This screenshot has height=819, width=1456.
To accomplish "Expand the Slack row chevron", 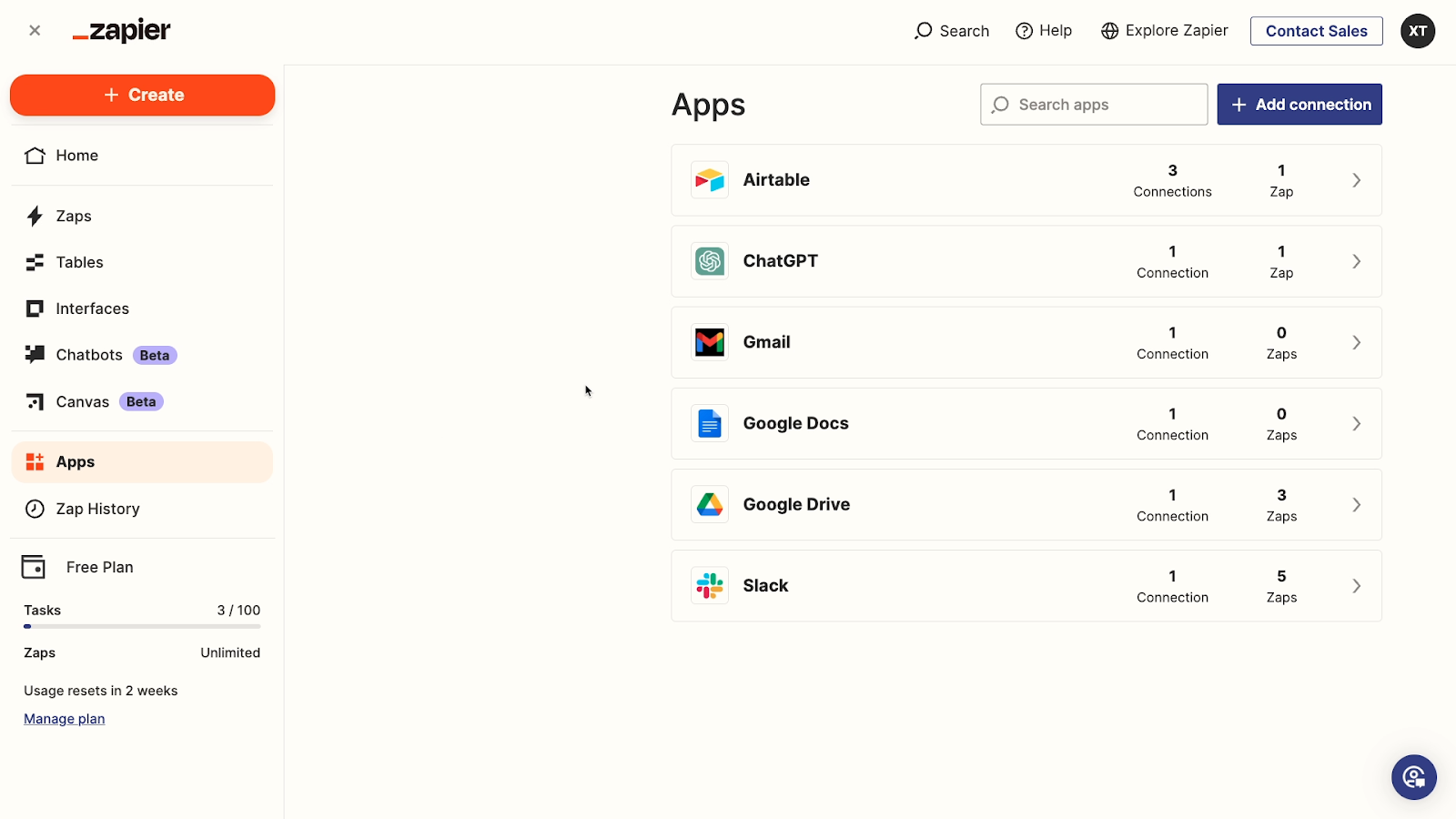I will pyautogui.click(x=1357, y=585).
